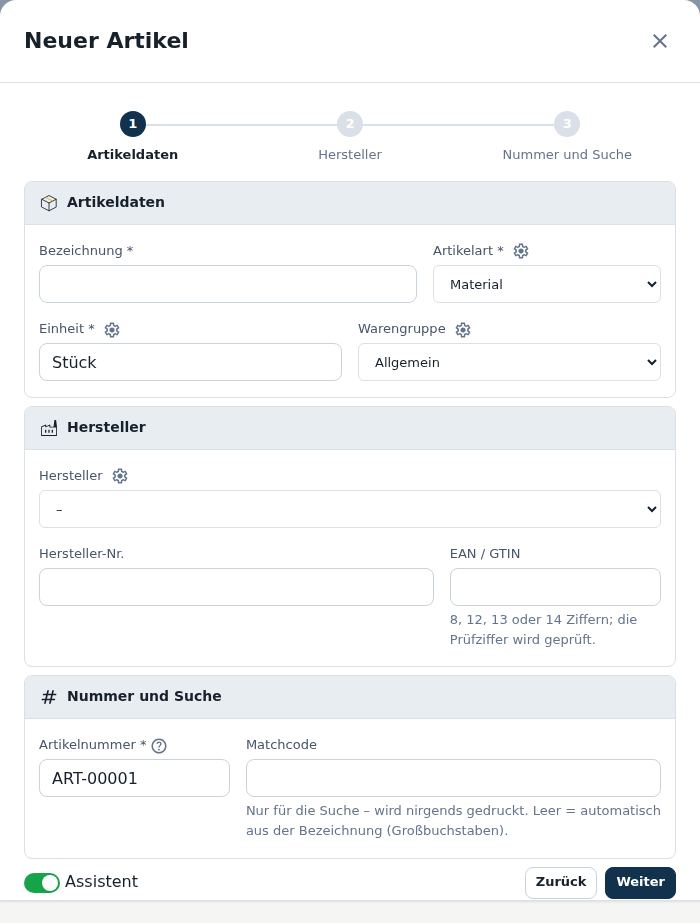Click the Weiter button
Viewport: 700px width, 923px height.
(x=640, y=882)
